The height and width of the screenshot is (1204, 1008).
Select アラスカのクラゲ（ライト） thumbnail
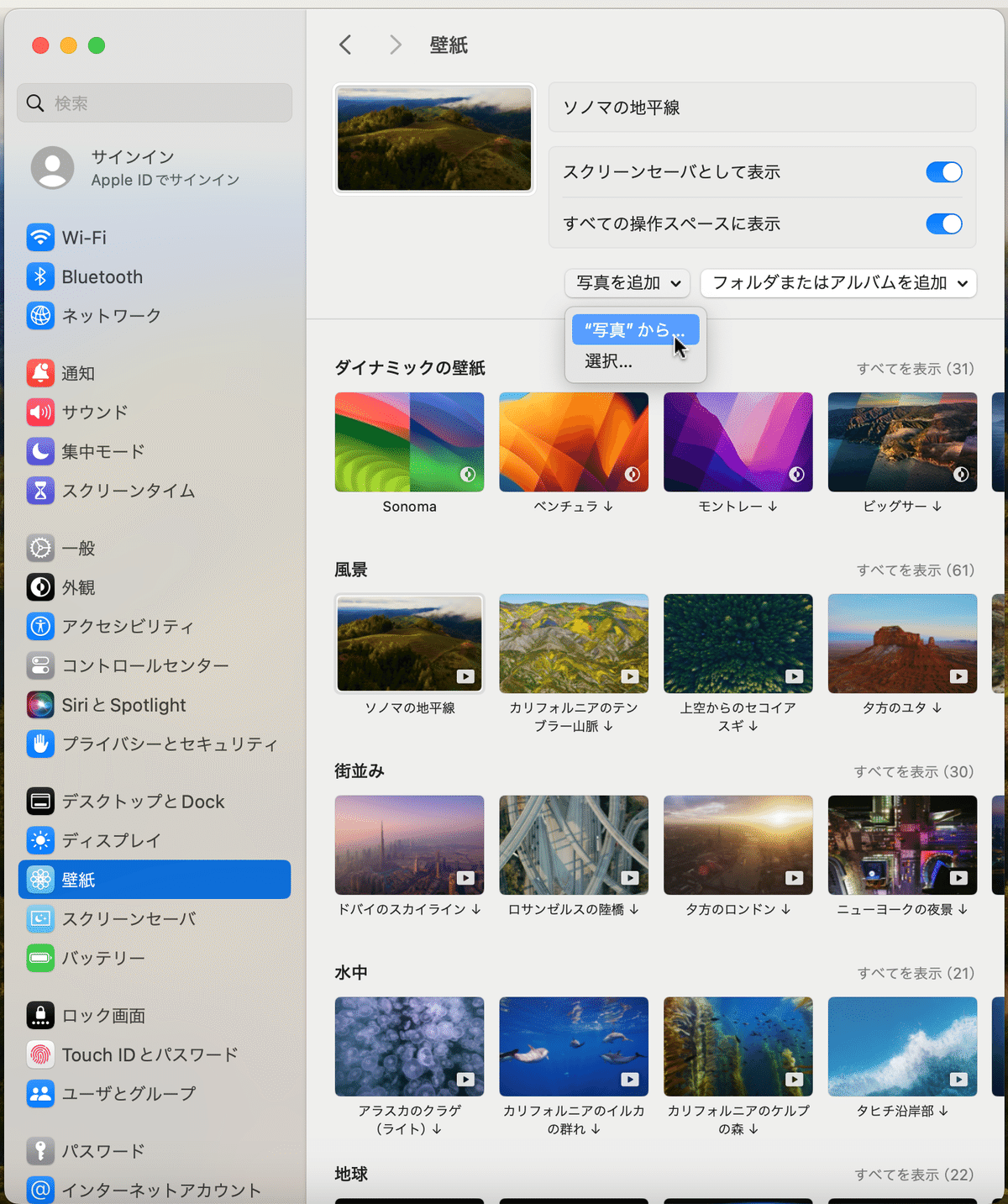pyautogui.click(x=409, y=1047)
